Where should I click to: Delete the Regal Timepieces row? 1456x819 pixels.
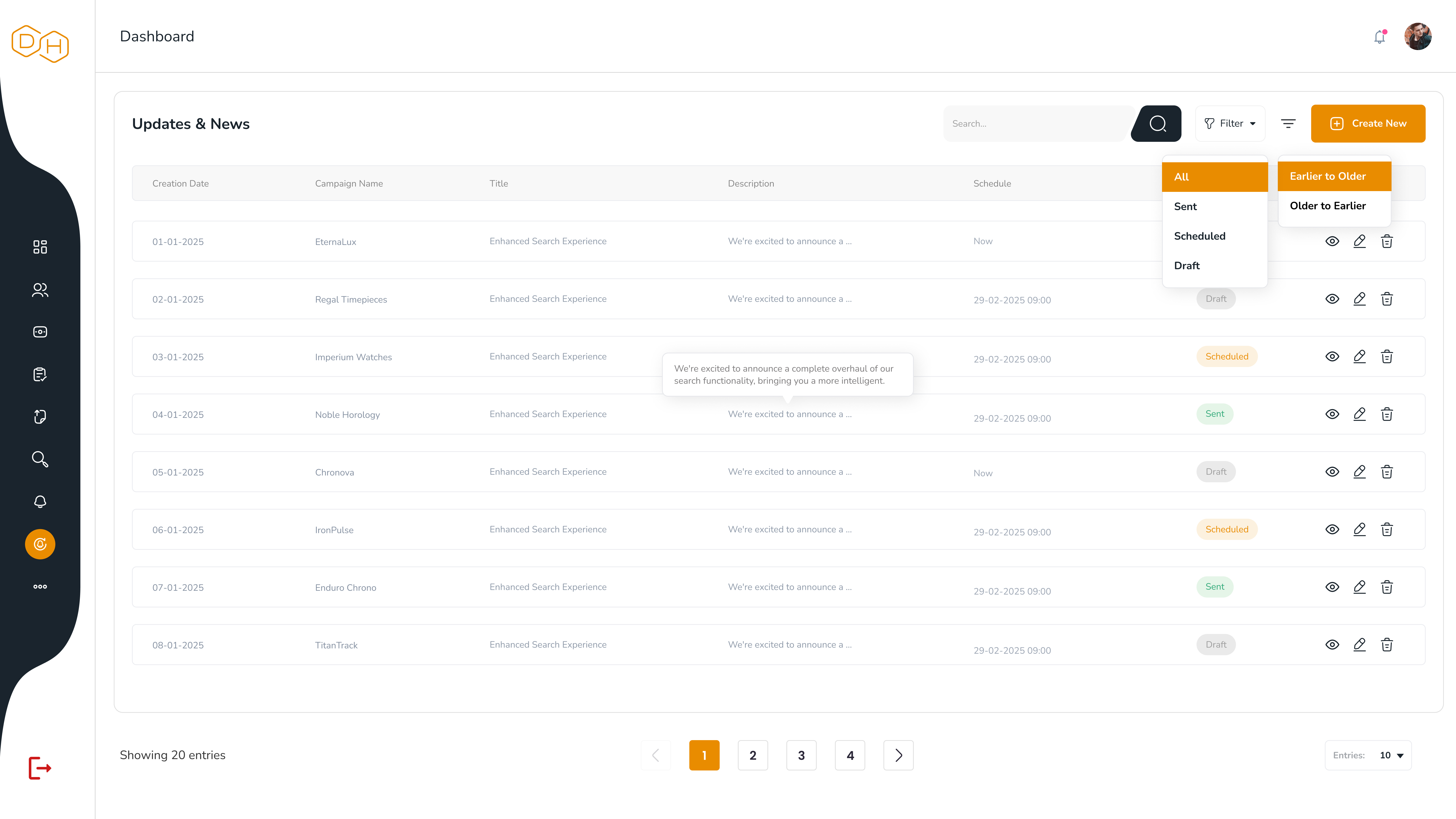click(1386, 299)
